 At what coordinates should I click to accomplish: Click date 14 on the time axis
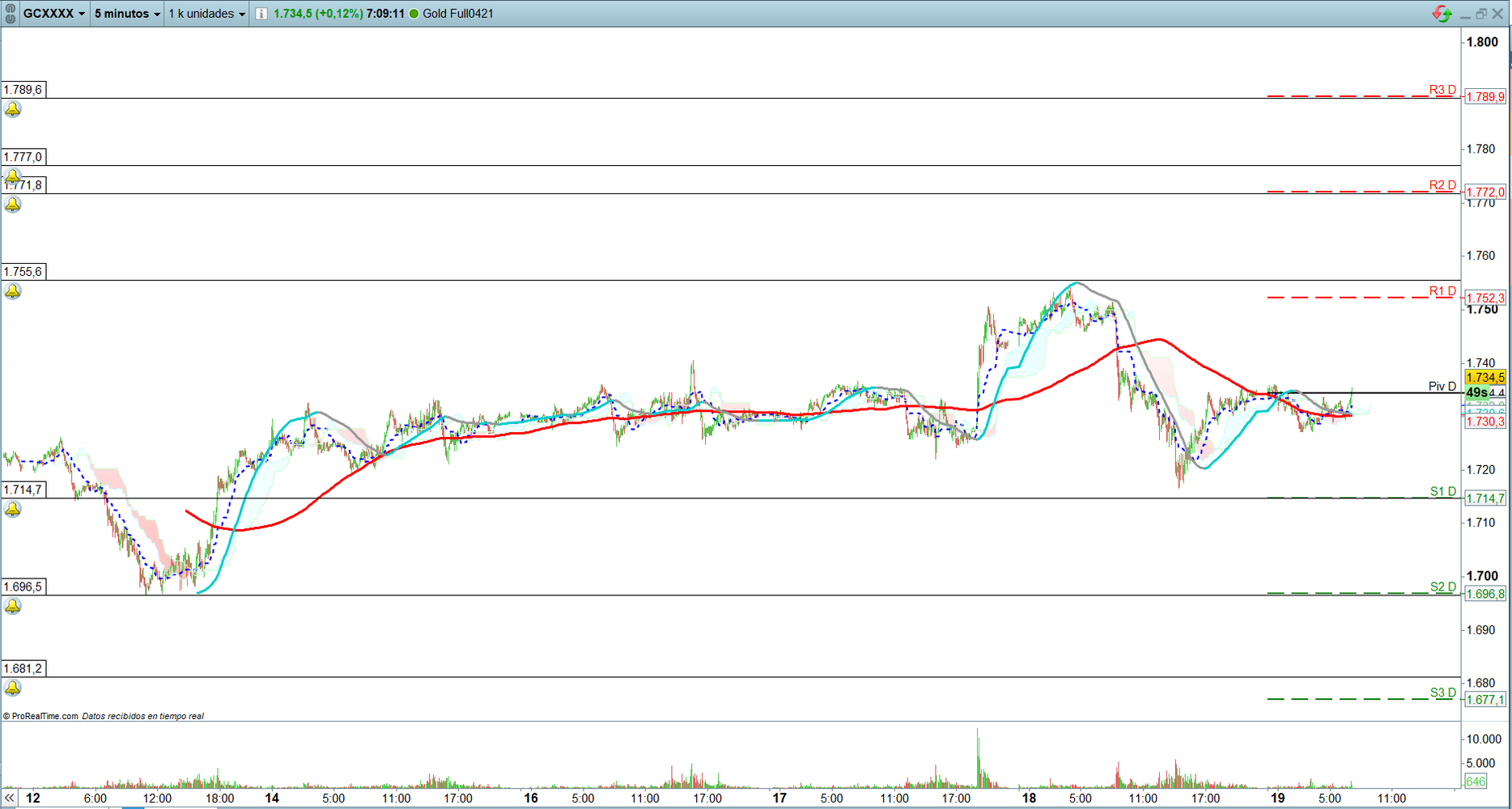pos(272,798)
